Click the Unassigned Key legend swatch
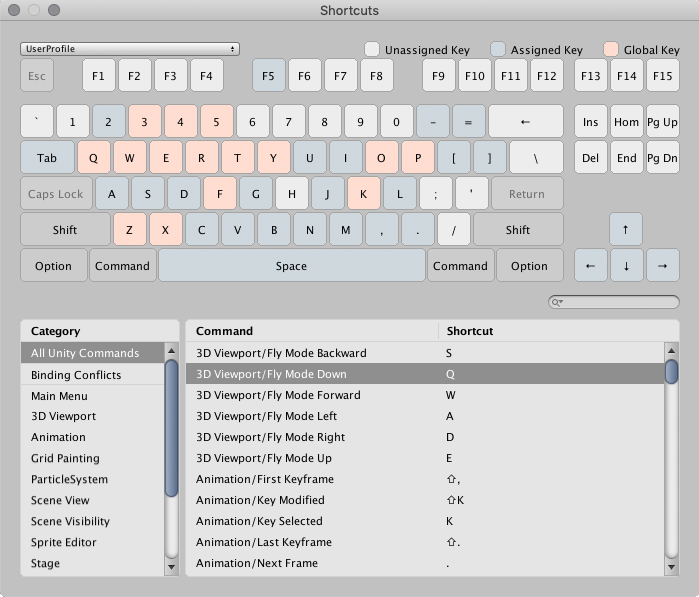The image size is (699, 597). [372, 49]
